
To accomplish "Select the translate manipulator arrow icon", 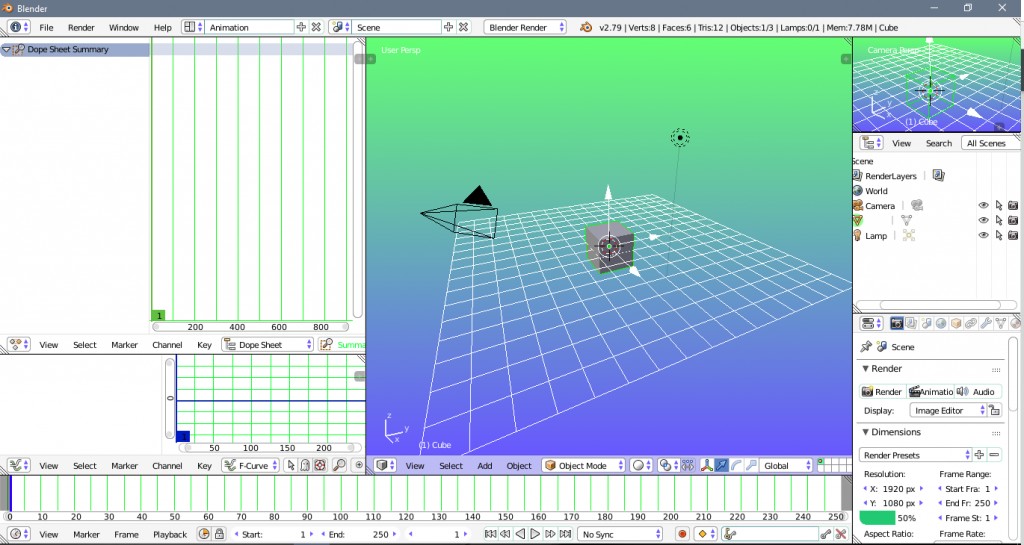I will pyautogui.click(x=720, y=465).
